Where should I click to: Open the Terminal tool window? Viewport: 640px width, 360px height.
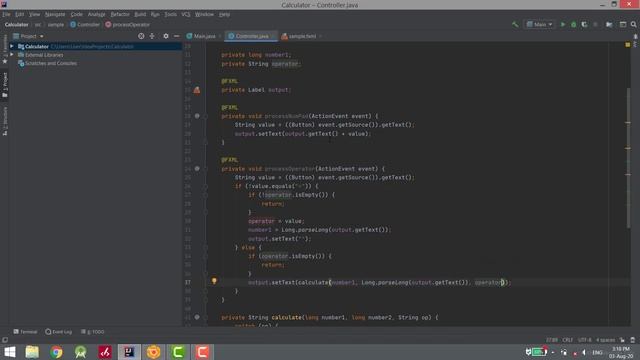[25, 332]
